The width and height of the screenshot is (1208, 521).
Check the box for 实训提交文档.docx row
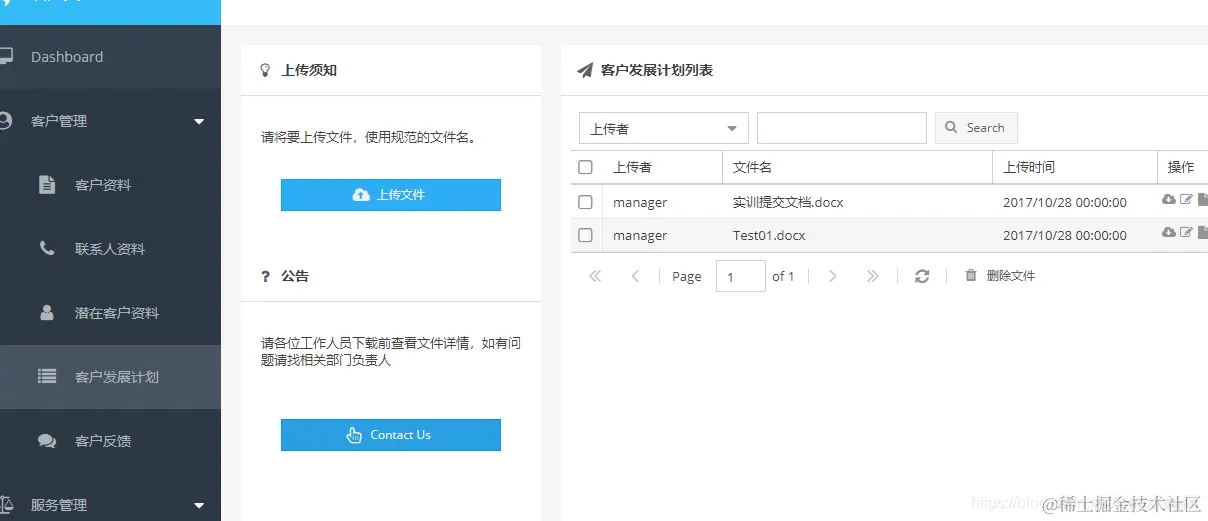586,202
